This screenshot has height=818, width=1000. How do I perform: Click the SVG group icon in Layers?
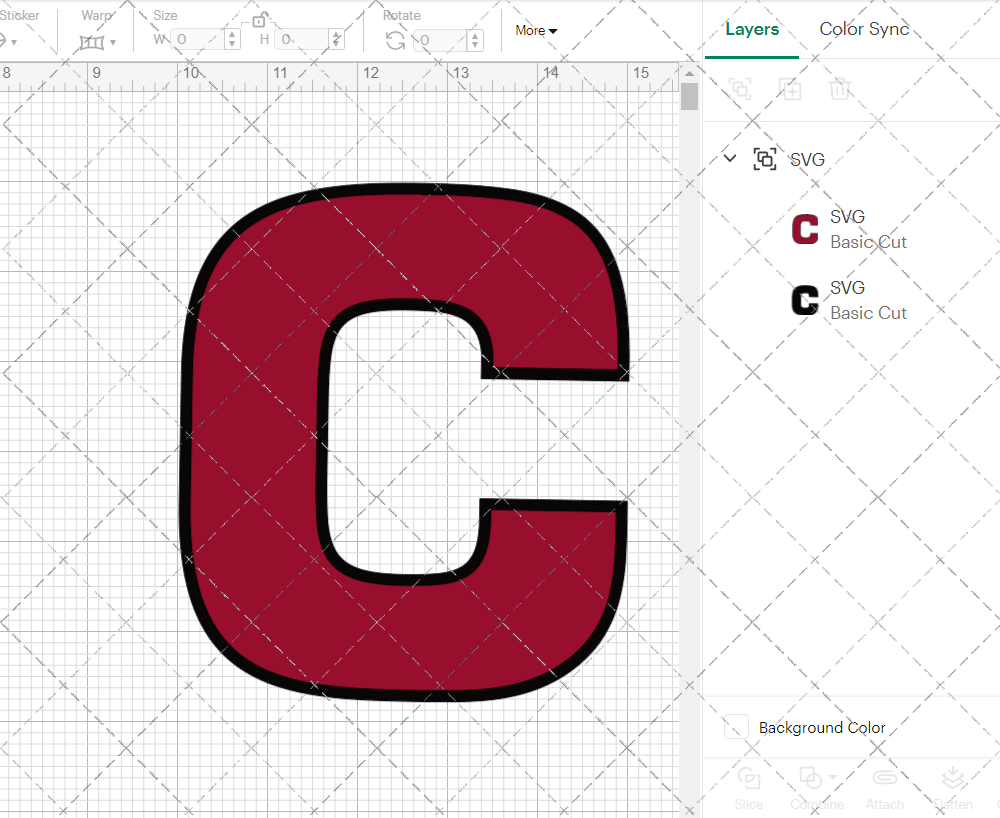click(x=765, y=159)
